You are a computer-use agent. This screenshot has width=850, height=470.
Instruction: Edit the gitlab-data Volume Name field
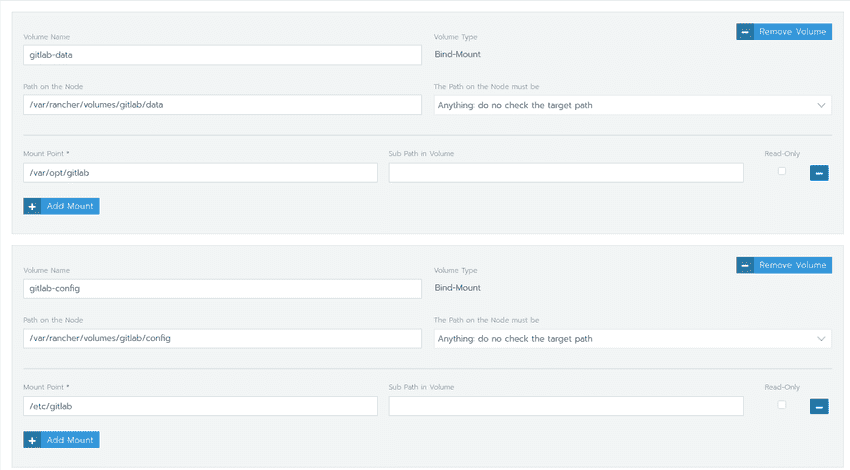coord(222,55)
